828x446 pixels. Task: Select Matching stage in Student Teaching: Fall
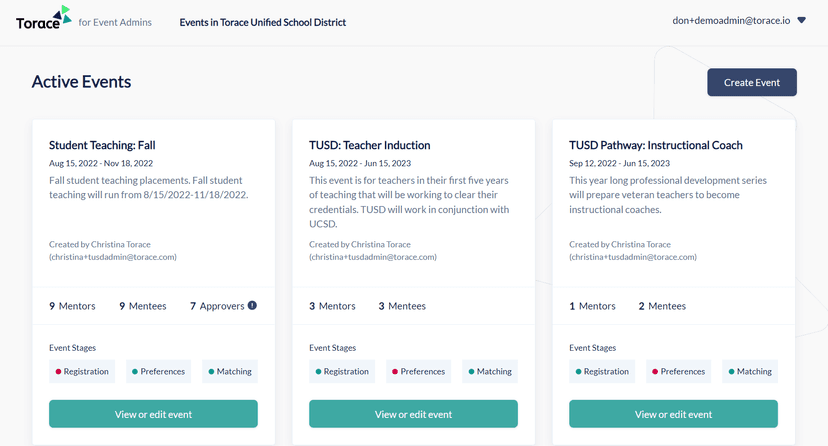click(230, 372)
